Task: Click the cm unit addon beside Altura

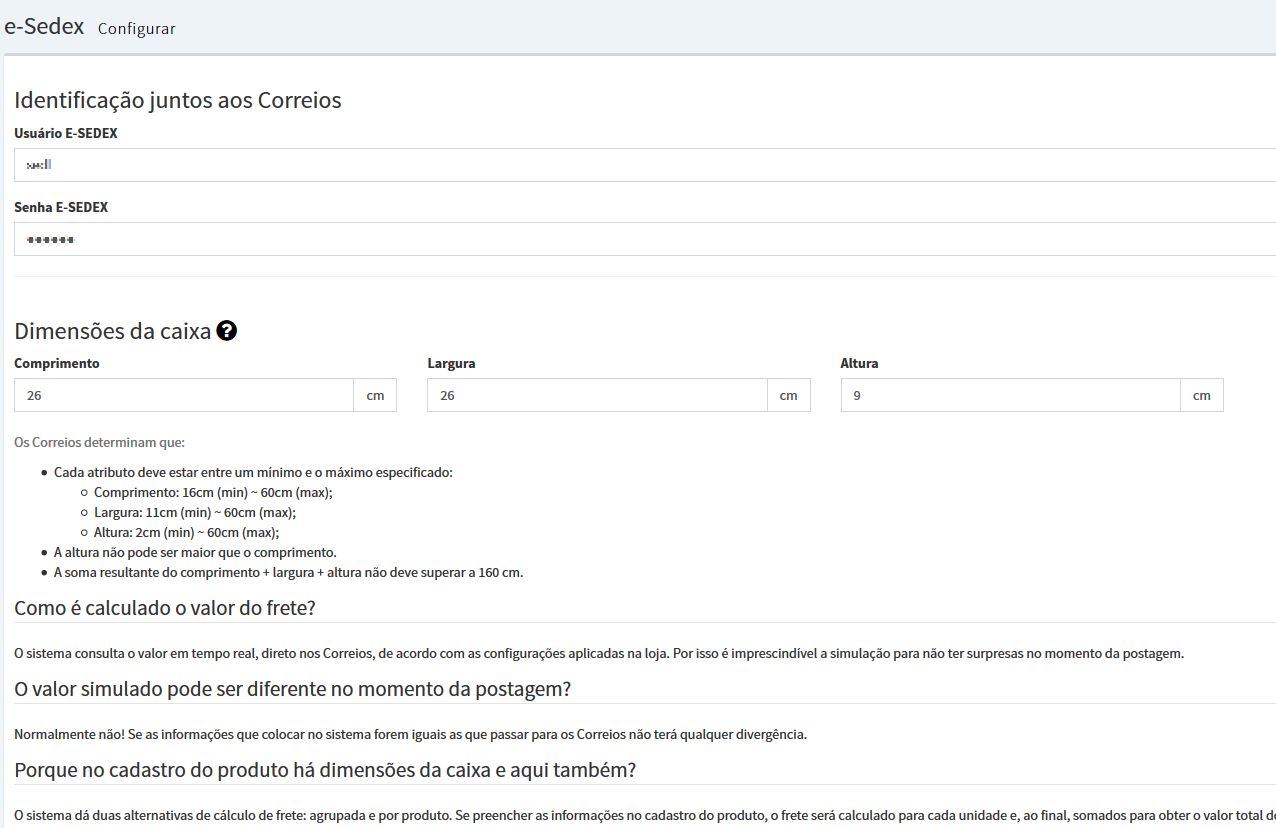Action: coord(1202,395)
